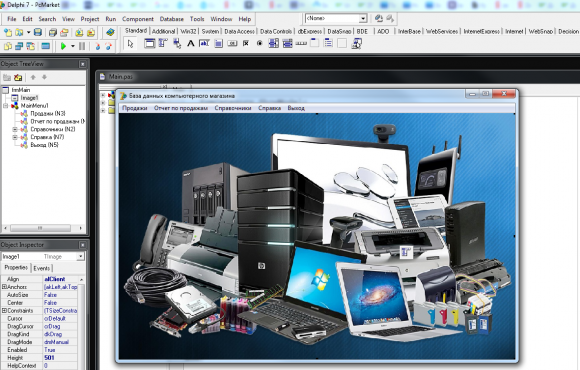
Task: Switch to the Events tab
Action: (41, 268)
